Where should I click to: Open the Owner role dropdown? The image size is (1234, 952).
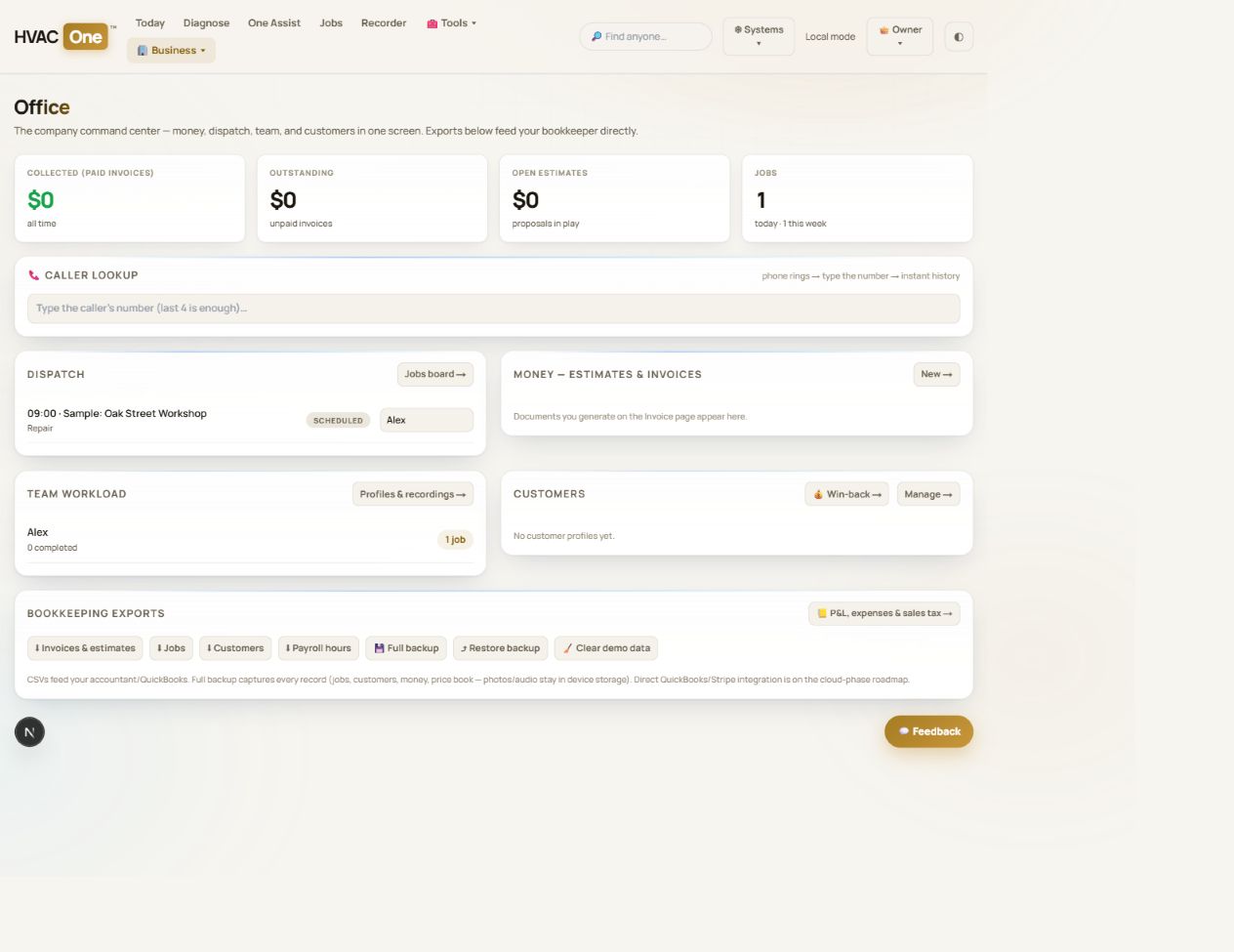900,36
